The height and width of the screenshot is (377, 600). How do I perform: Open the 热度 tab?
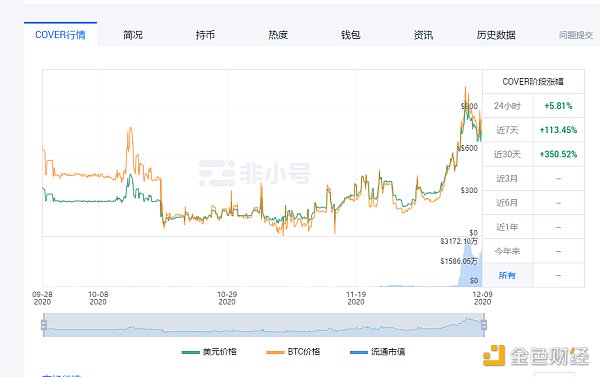click(278, 35)
